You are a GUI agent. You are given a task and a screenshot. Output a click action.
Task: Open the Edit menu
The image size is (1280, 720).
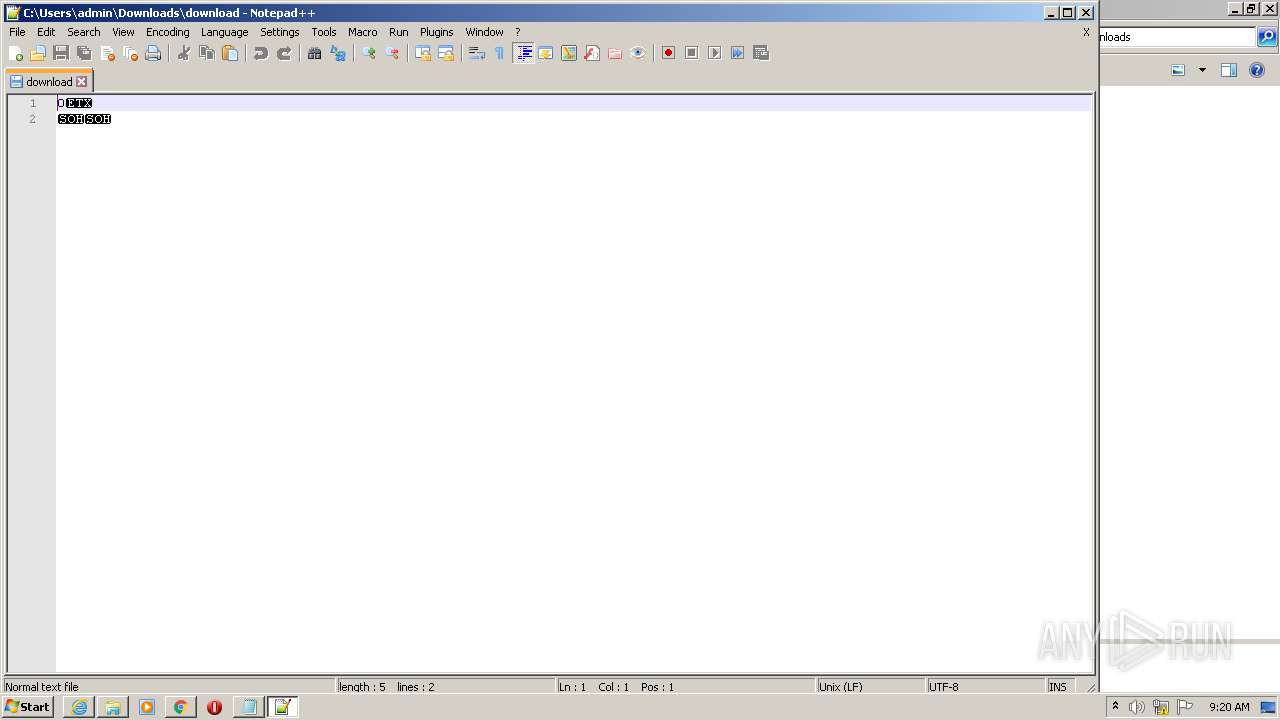[x=46, y=32]
